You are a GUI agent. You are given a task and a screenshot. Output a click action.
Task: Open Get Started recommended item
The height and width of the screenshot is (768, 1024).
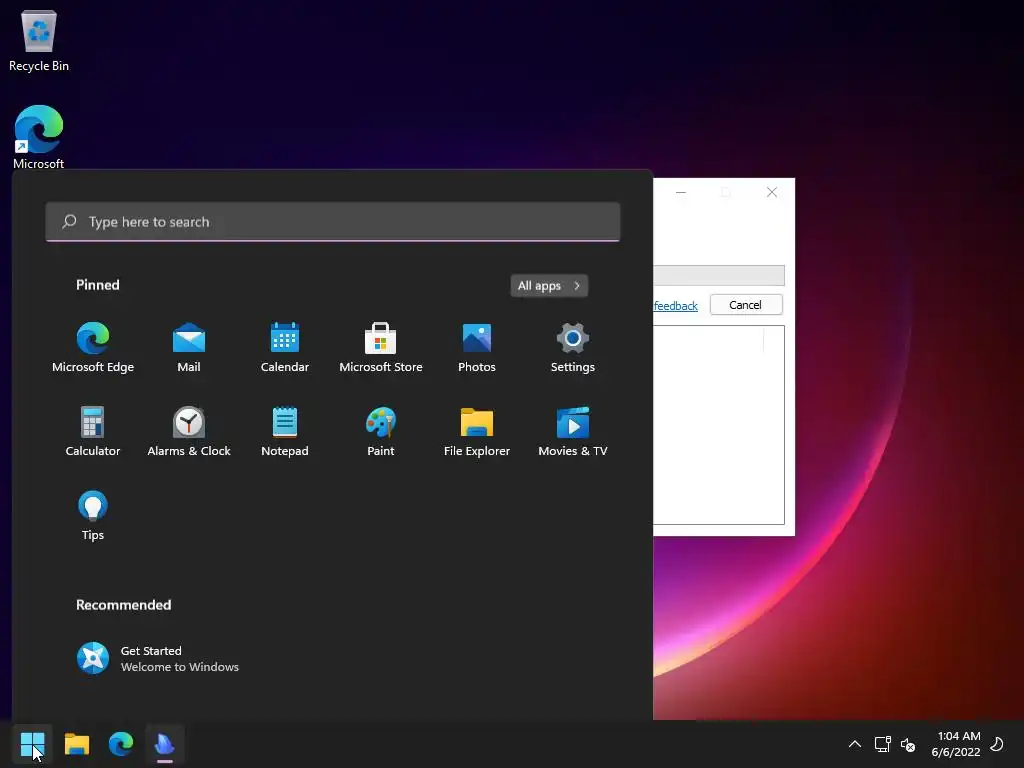click(158, 658)
